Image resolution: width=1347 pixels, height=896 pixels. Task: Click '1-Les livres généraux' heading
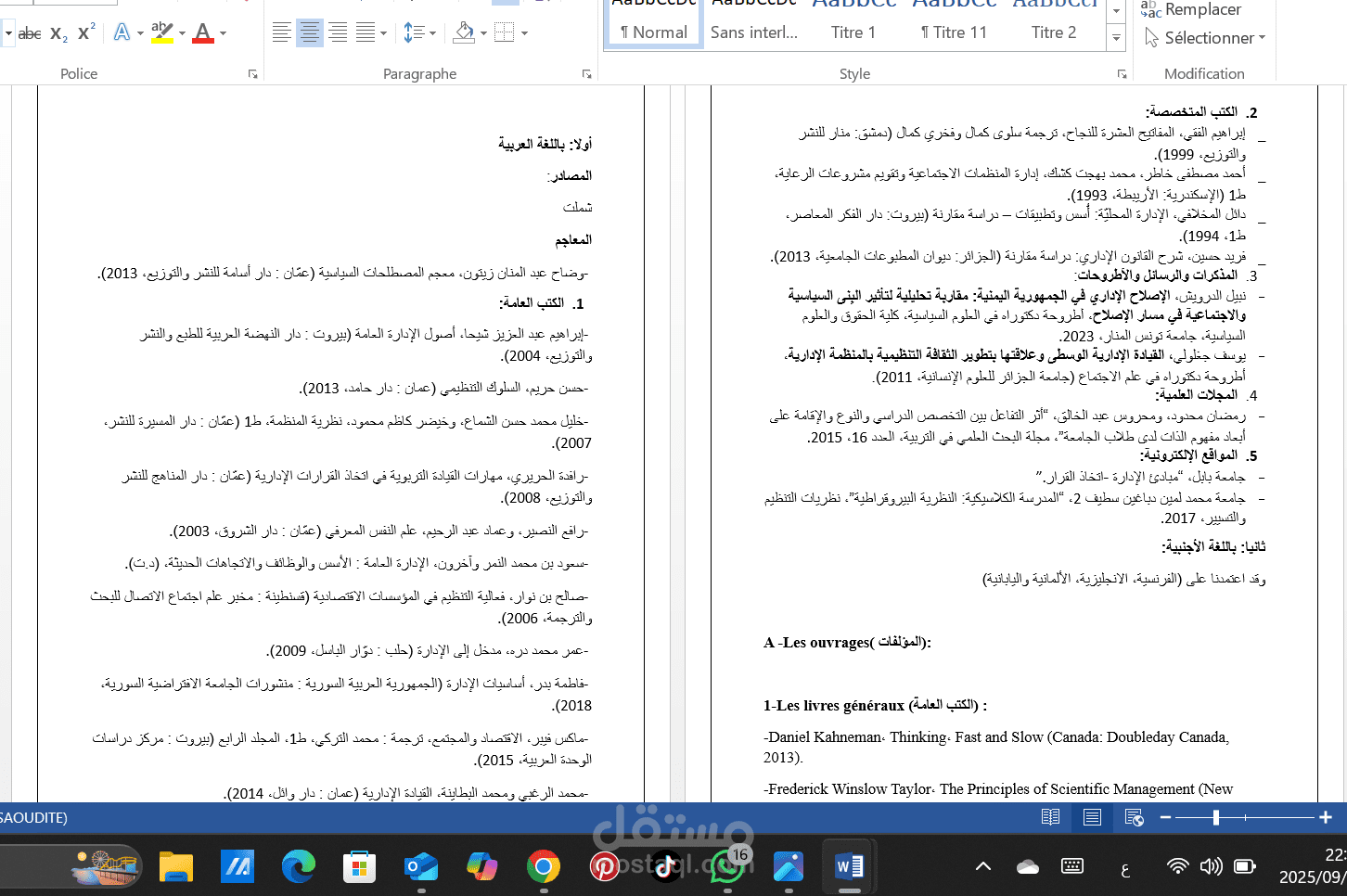pyautogui.click(x=875, y=705)
